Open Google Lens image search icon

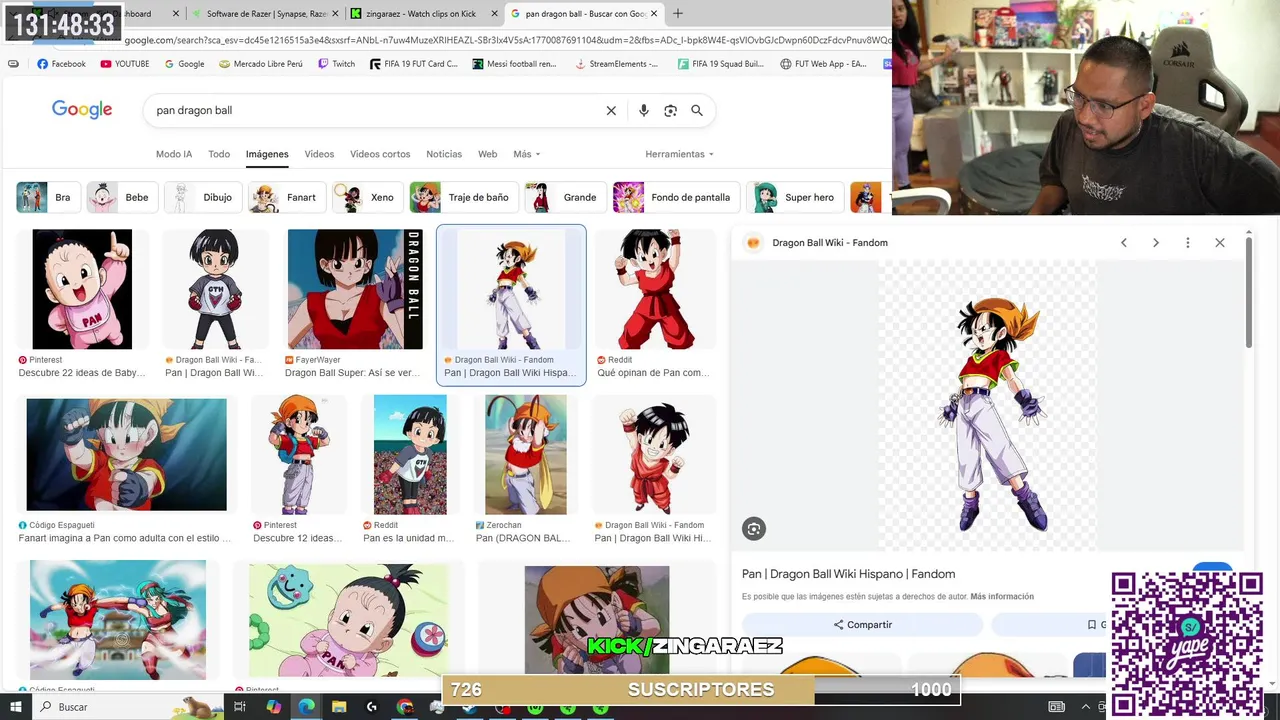pos(670,111)
